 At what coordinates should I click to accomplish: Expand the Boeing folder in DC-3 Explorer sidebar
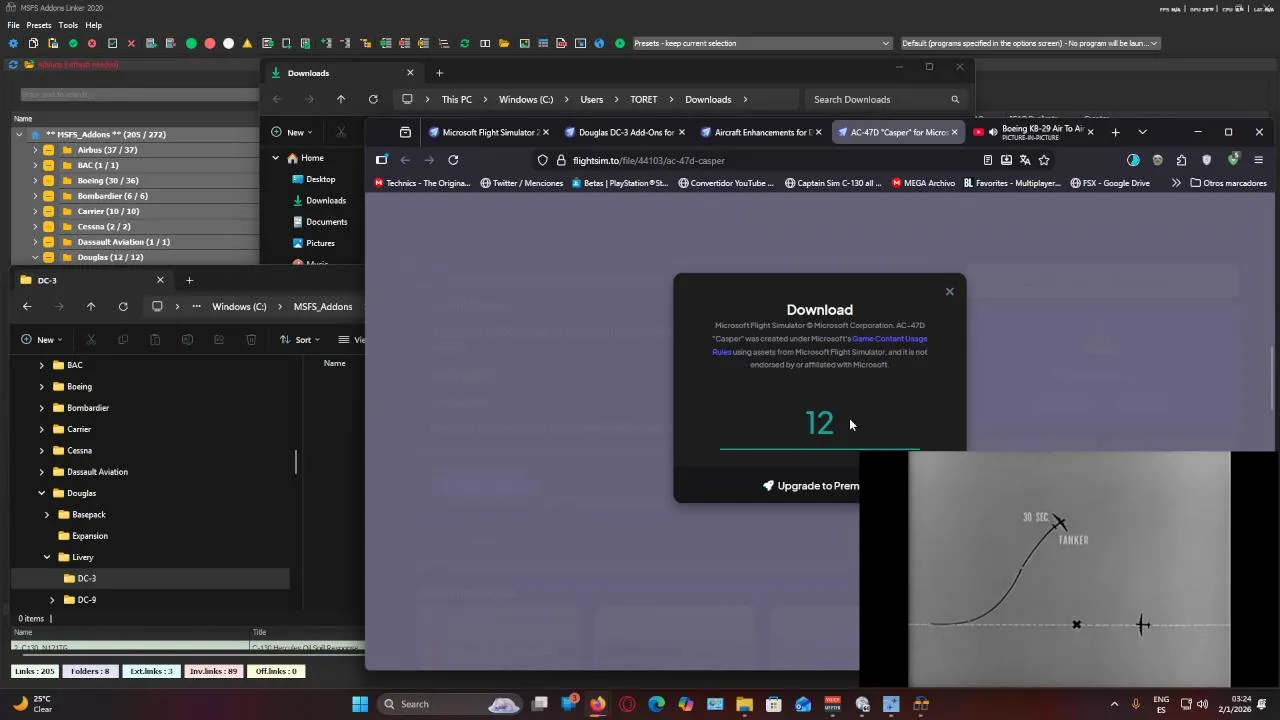[42, 386]
